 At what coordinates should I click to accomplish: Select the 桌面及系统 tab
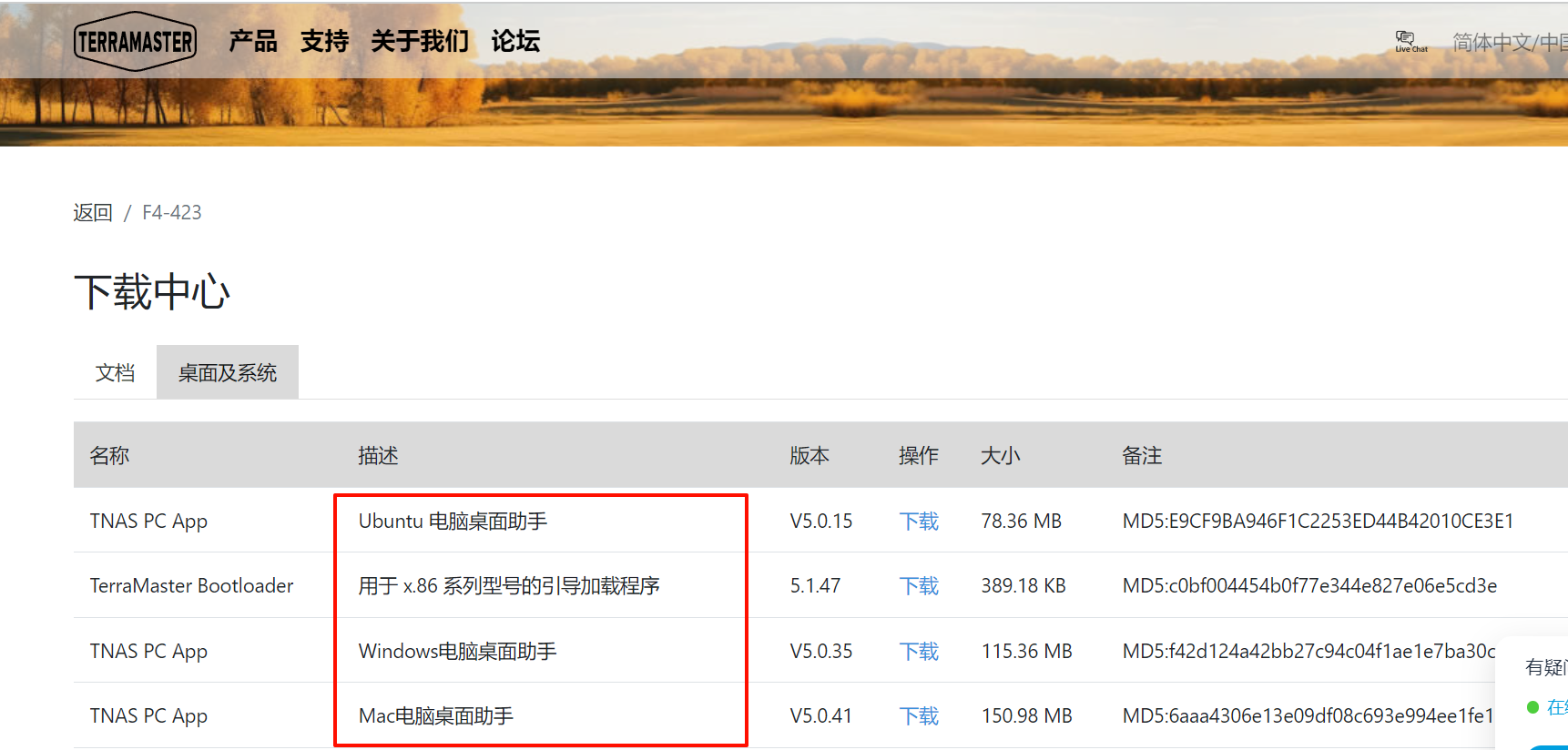[228, 373]
